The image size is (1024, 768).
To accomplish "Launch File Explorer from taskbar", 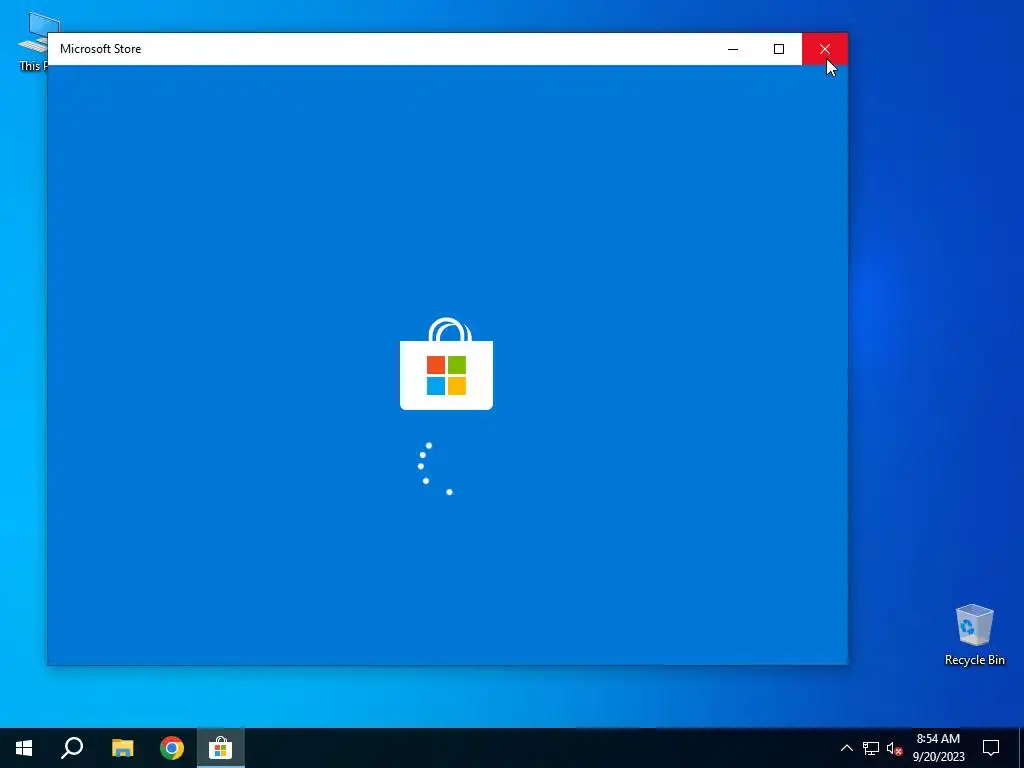I will tap(122, 748).
